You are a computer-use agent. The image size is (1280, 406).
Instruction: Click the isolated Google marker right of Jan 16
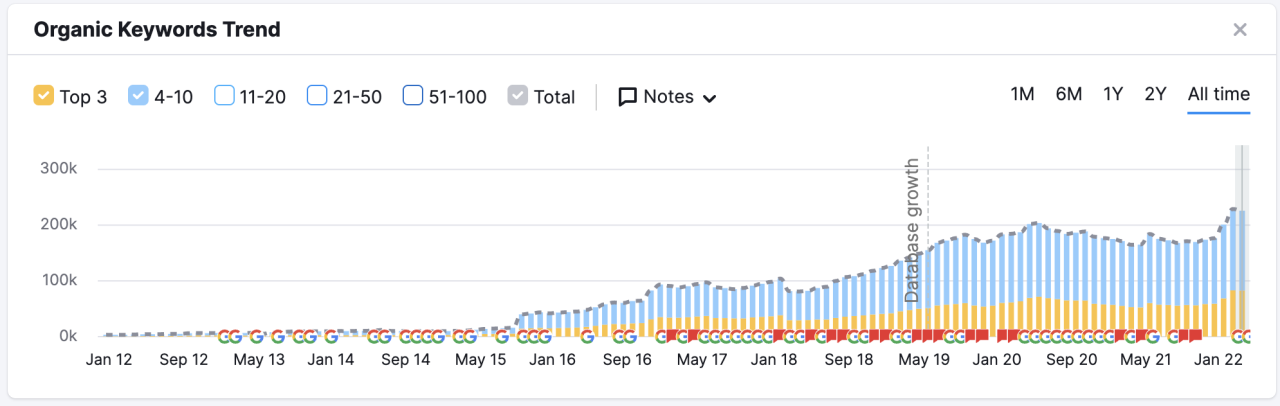click(587, 336)
